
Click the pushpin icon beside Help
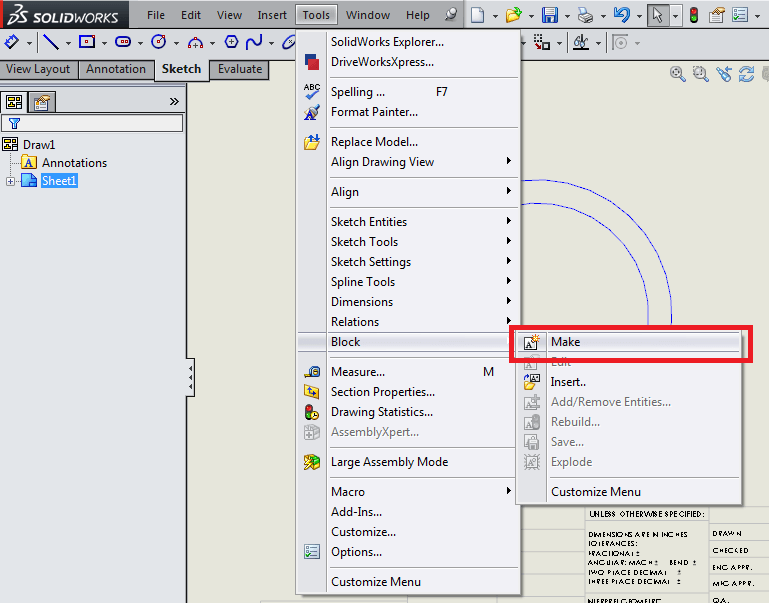[x=451, y=15]
